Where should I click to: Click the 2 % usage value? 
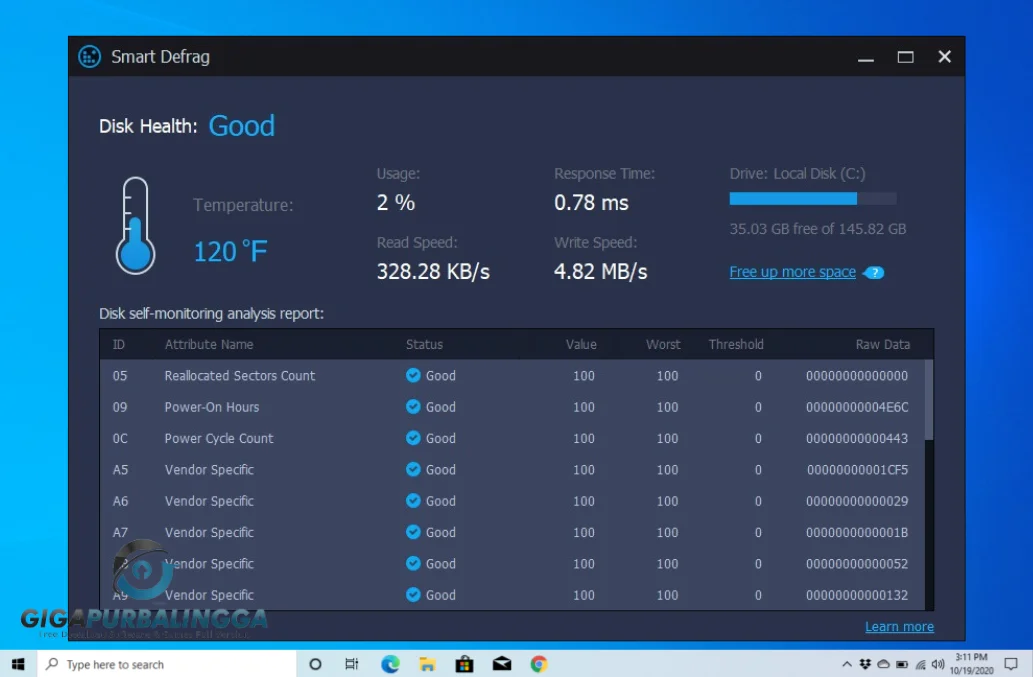pos(395,202)
